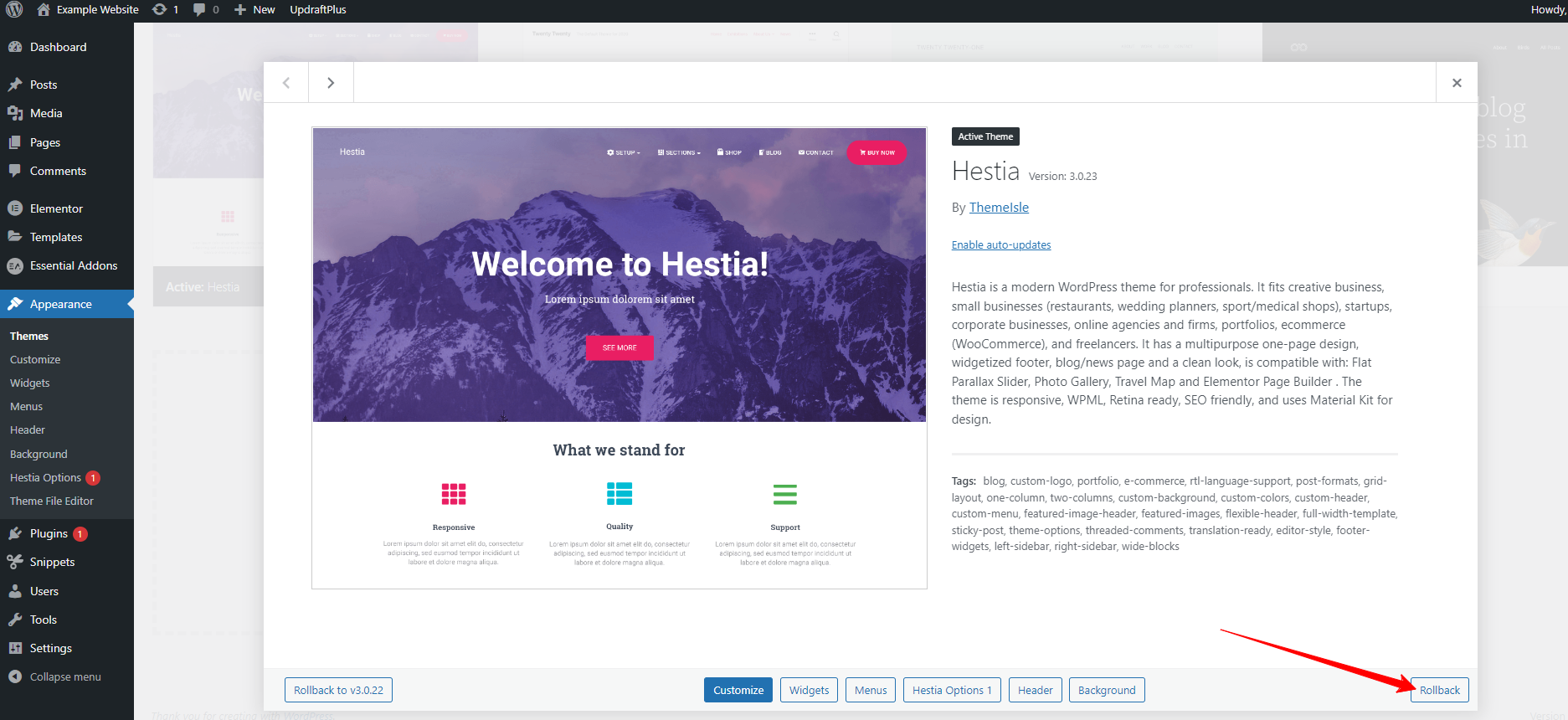Viewport: 1568px width, 720px height.
Task: Click the Collapse menu arrow icon
Action: [x=15, y=676]
